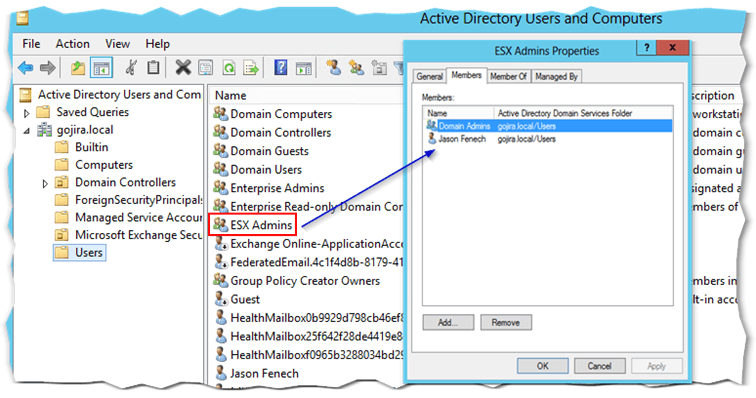Toggle the Show/Hide Console Tree icon

[101, 68]
